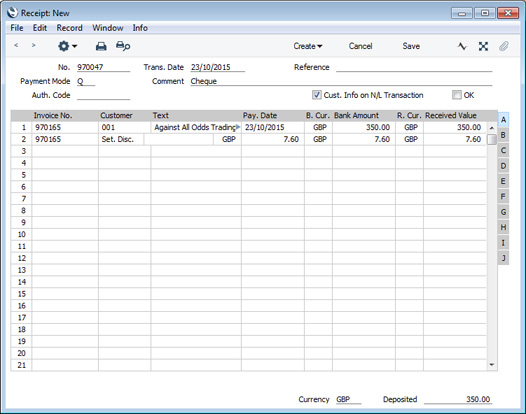The image size is (526, 414).
Task: Click the printer icon
Action: pyautogui.click(x=101, y=46)
